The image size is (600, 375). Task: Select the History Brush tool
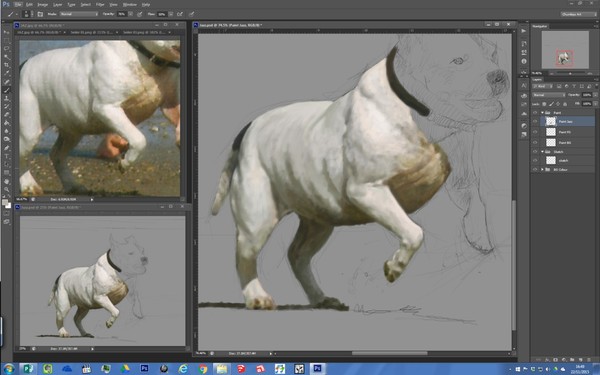click(7, 106)
